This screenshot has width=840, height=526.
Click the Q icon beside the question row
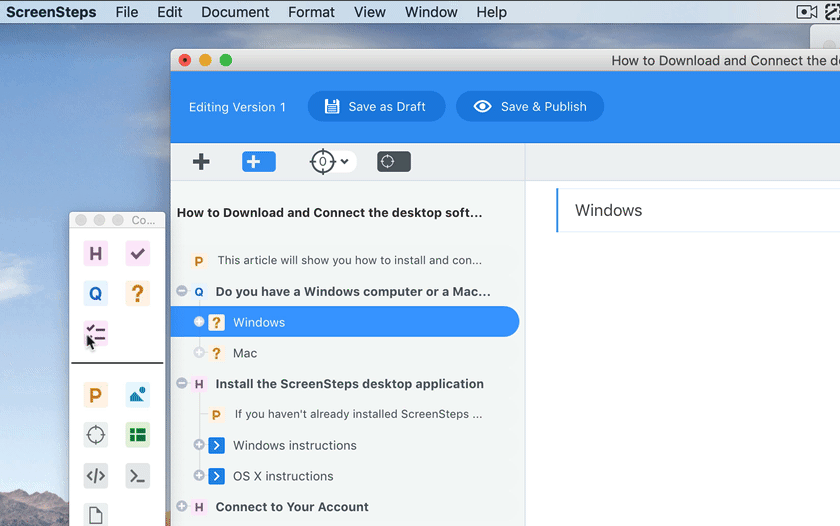point(199,292)
